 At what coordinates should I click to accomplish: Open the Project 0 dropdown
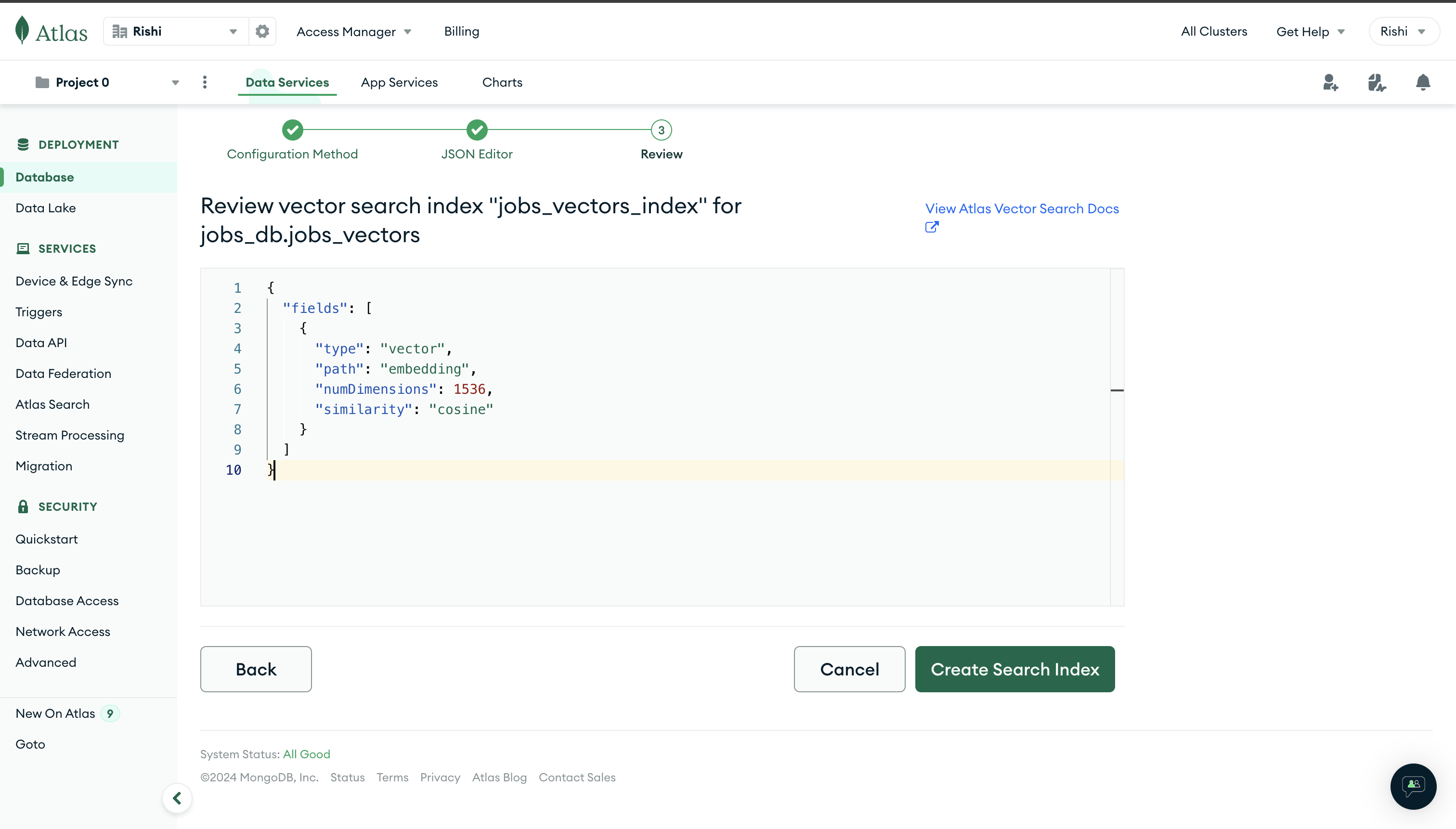pyautogui.click(x=175, y=82)
